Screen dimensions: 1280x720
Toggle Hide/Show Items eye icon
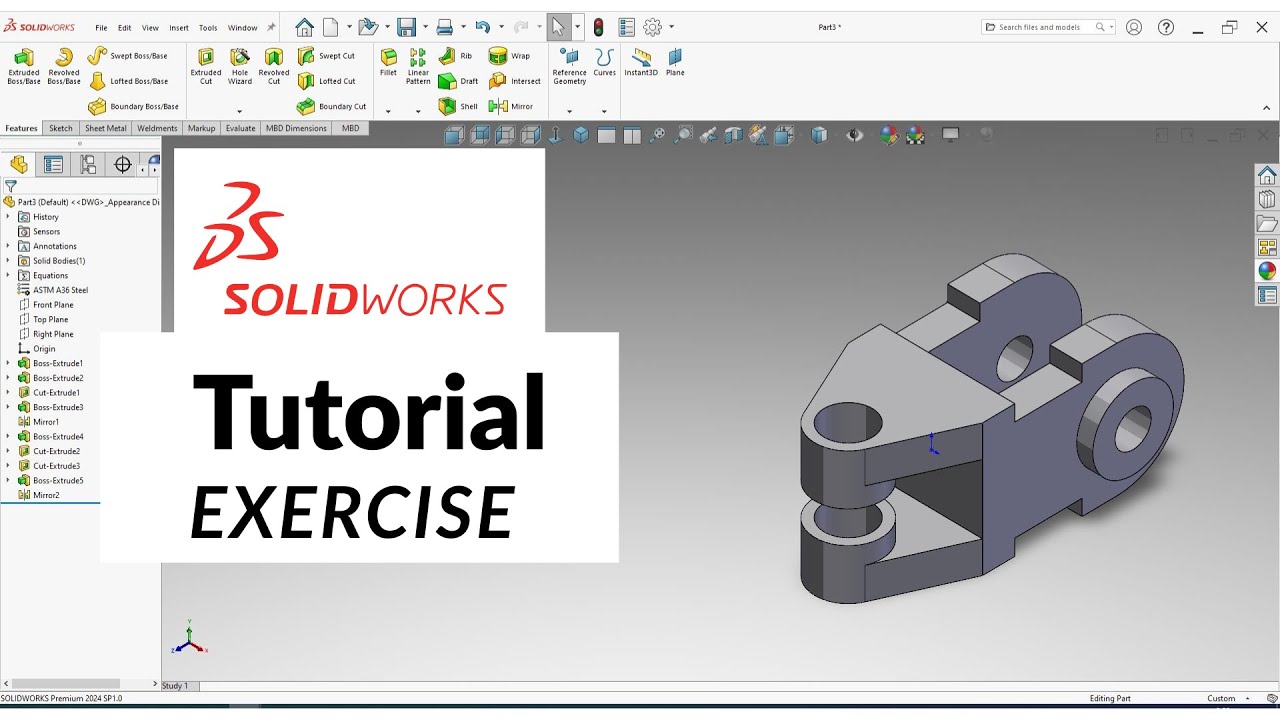point(854,135)
